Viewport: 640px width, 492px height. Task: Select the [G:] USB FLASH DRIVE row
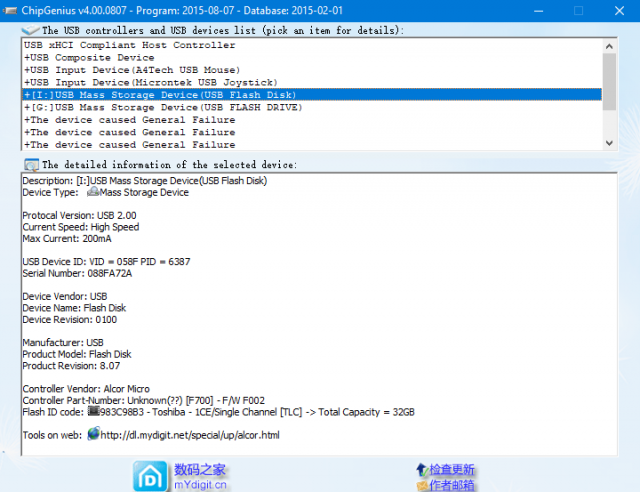coord(312,107)
